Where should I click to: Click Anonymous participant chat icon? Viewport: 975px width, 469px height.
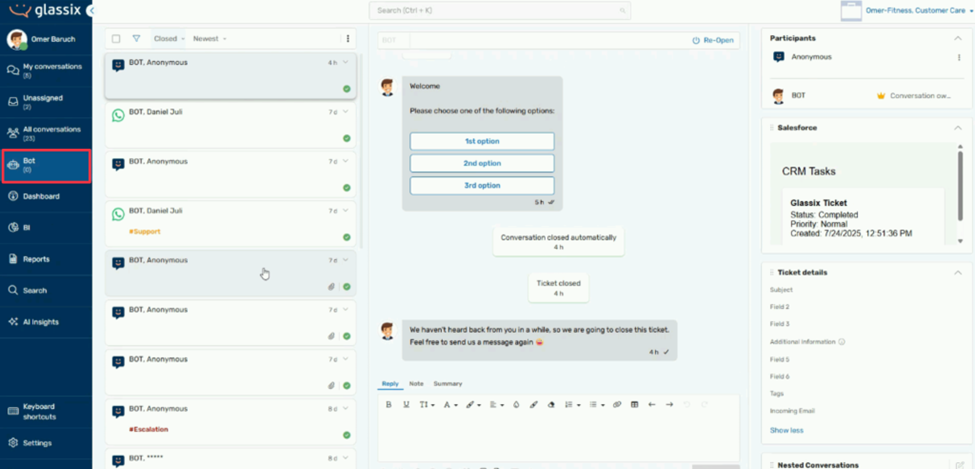point(778,57)
